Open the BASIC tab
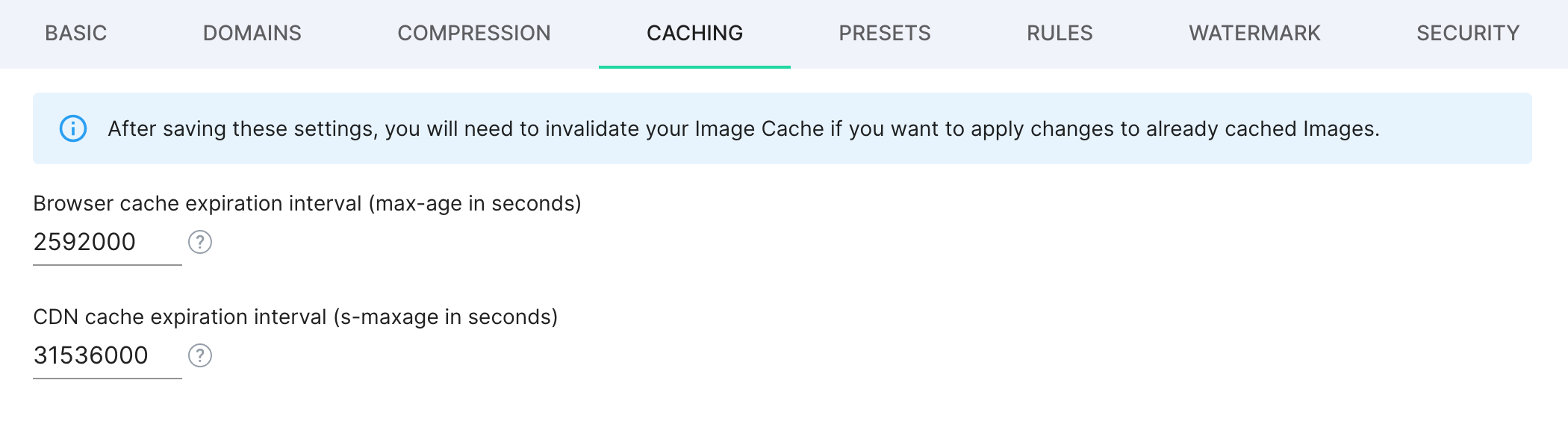 pos(75,33)
